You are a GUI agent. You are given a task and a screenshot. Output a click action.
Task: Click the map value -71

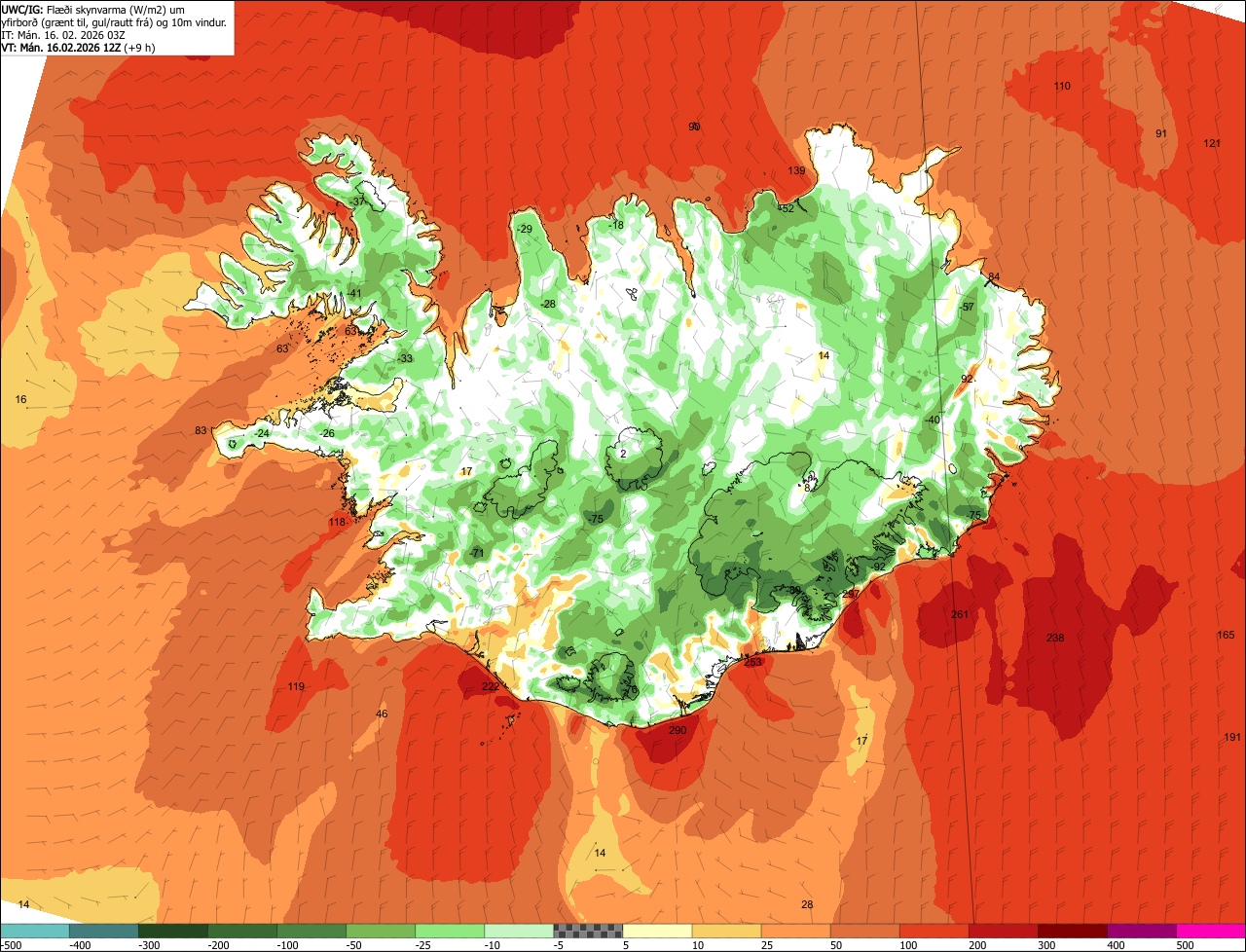point(477,553)
